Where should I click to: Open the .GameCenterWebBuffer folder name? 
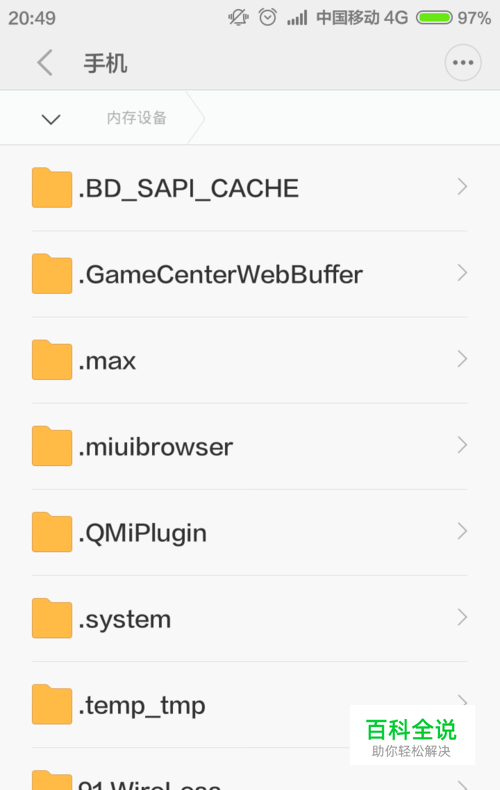[220, 275]
